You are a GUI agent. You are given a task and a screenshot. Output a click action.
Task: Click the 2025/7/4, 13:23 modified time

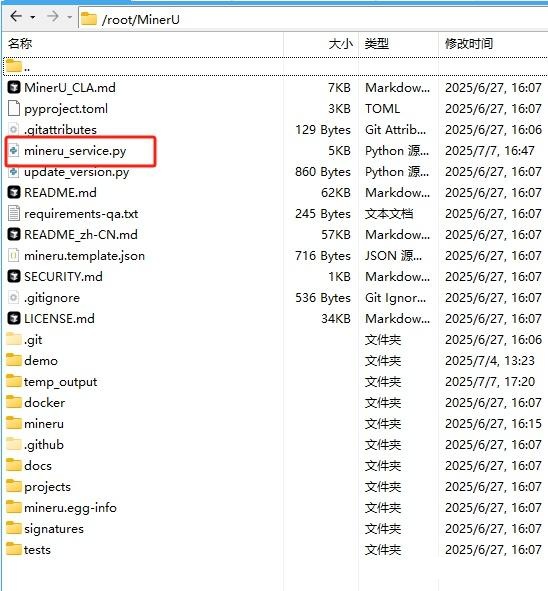[x=490, y=361]
